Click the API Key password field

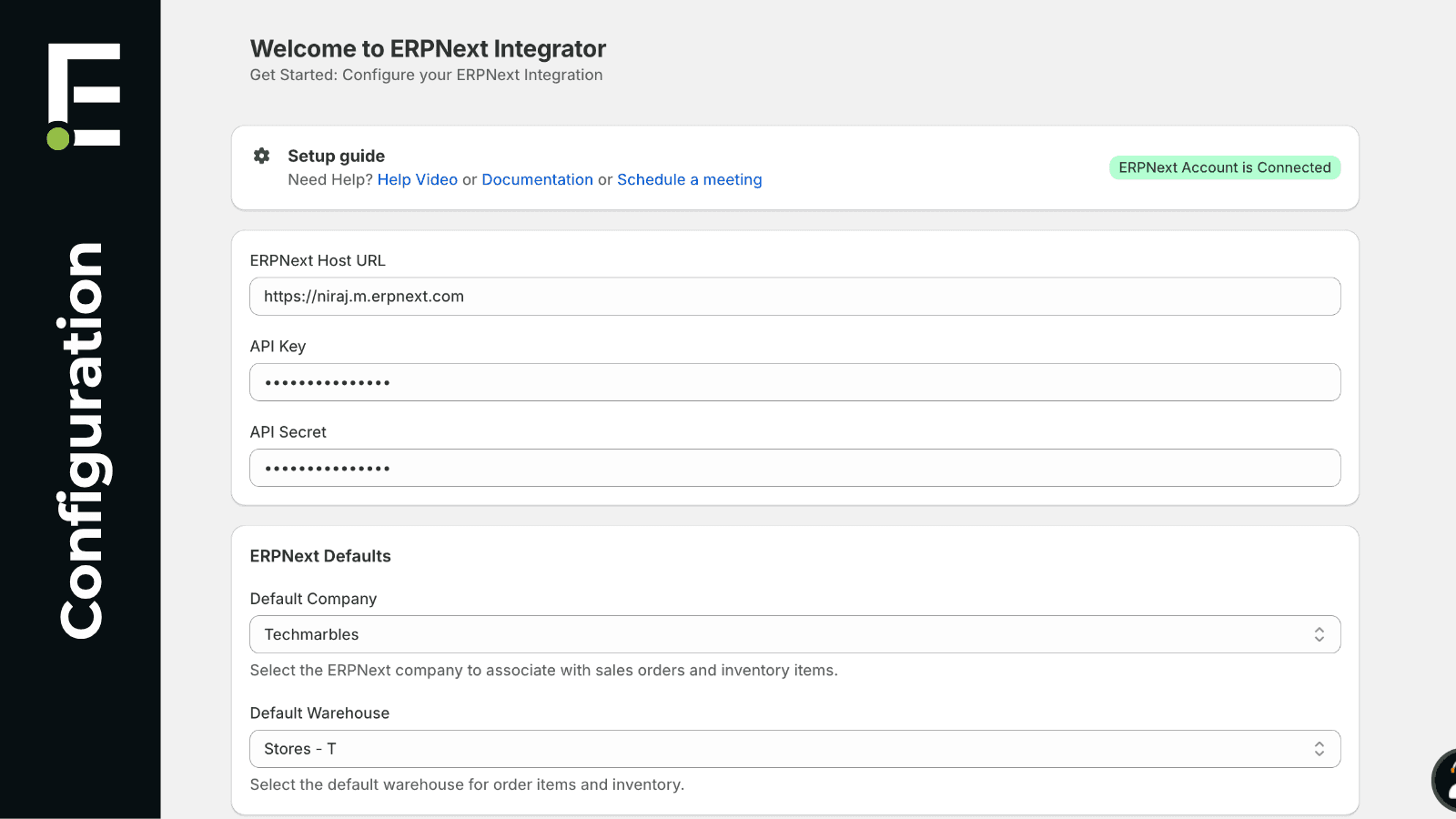click(x=794, y=382)
